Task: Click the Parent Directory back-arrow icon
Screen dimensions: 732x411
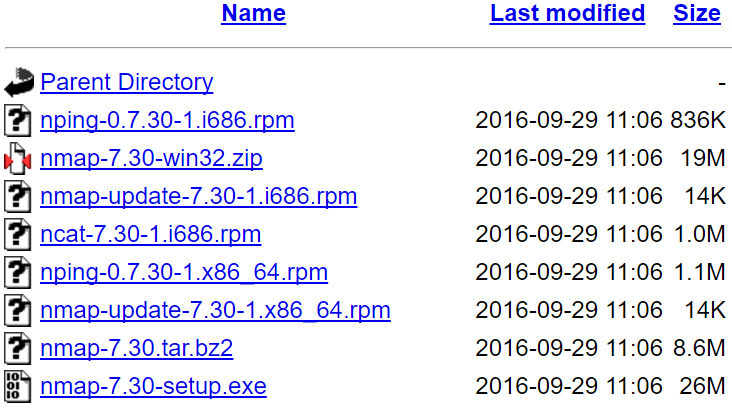Action: 19,83
